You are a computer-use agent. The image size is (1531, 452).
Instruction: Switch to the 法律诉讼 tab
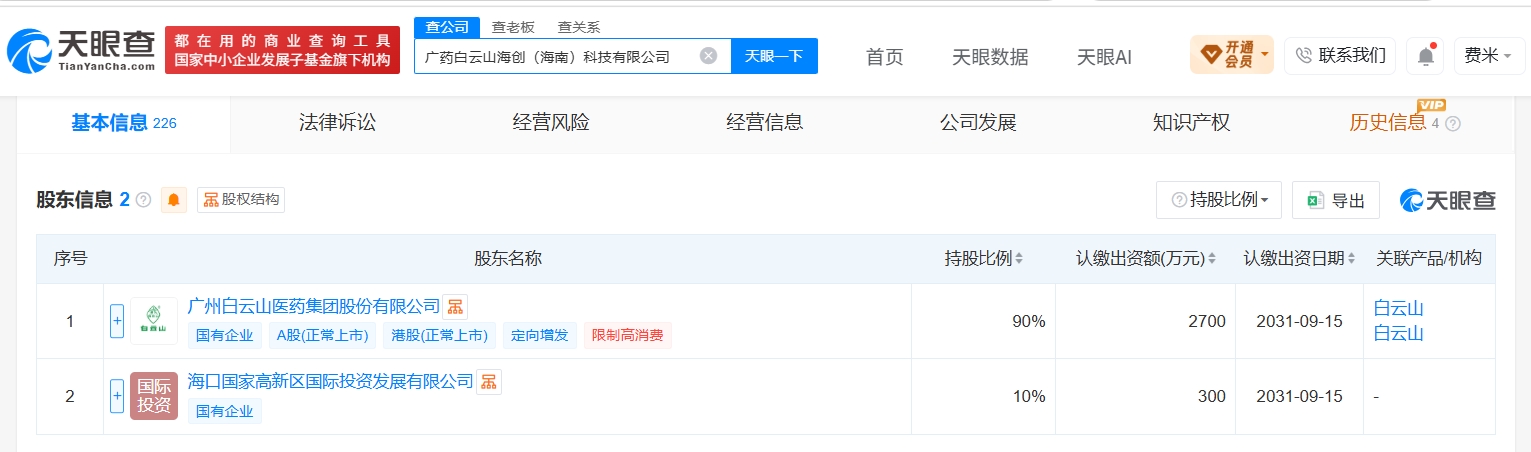coord(337,123)
